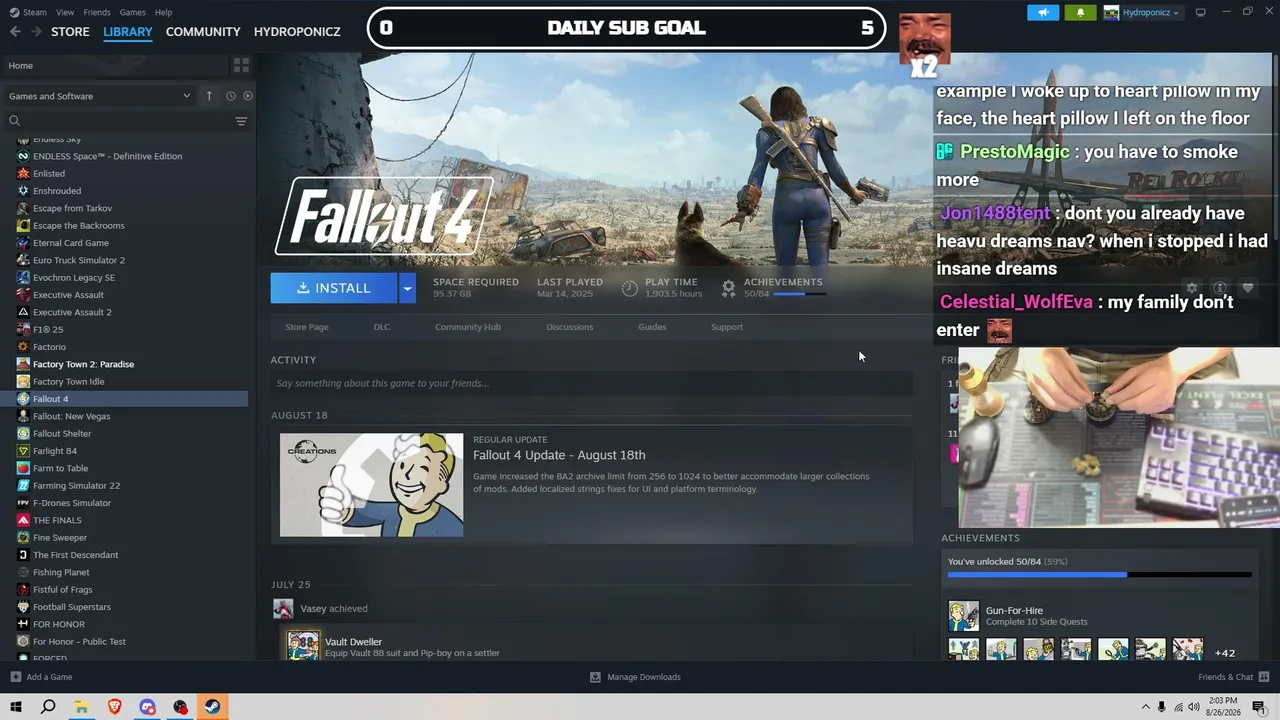
Task: Open the Fallout 4 DLC tab
Action: click(382, 327)
